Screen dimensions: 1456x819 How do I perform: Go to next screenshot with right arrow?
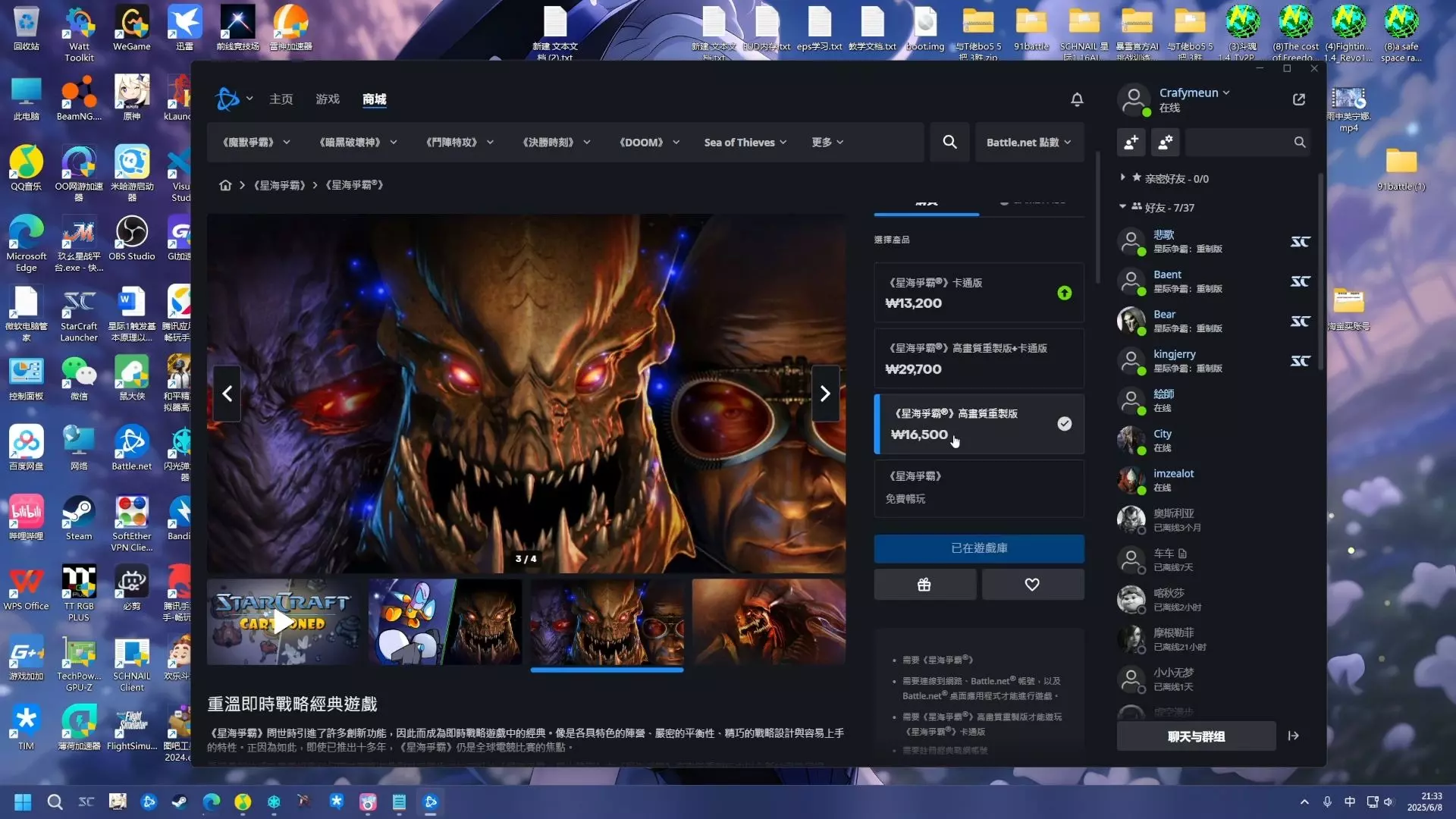825,394
